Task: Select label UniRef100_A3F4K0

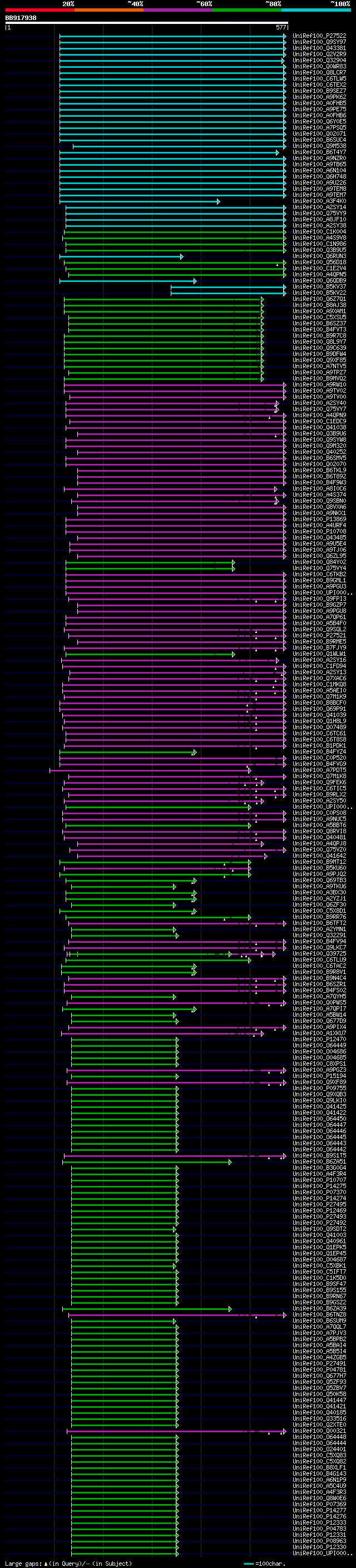Action: click(319, 201)
